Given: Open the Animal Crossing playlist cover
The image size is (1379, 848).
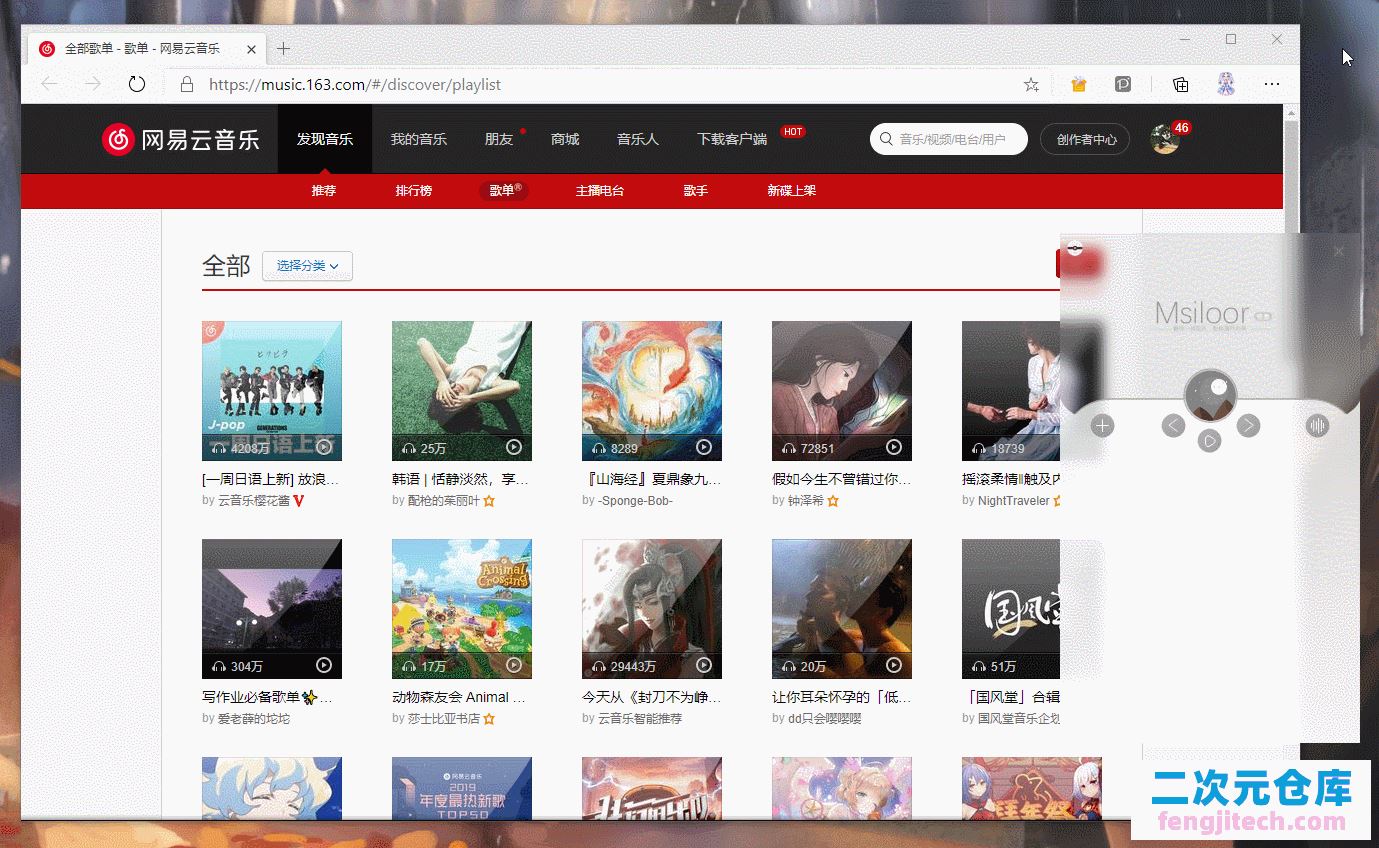Looking at the screenshot, I should pos(462,609).
